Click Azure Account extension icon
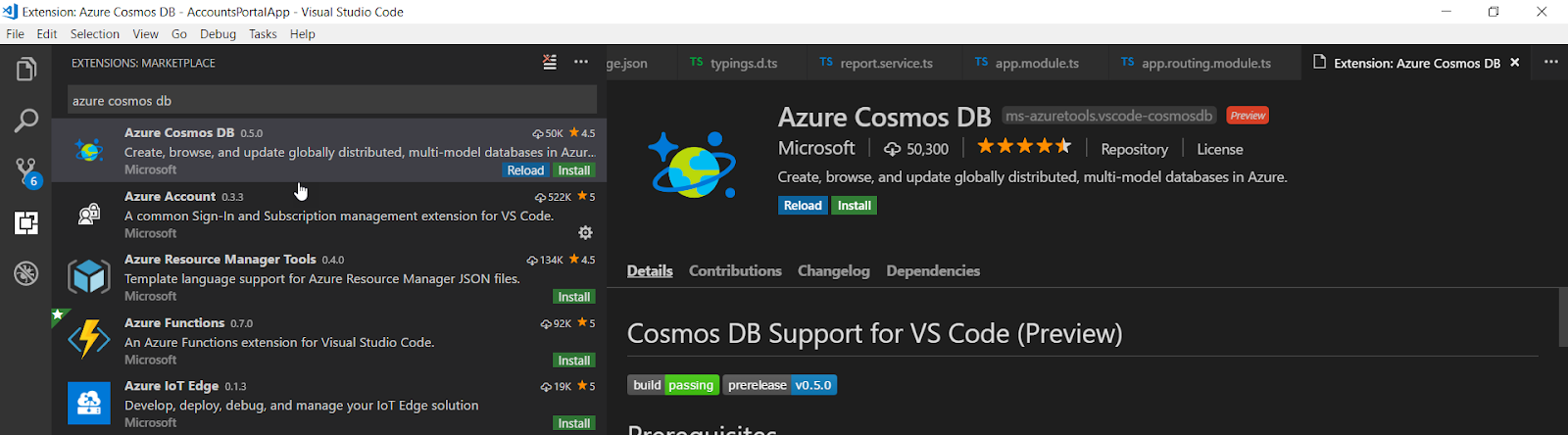Screen dimensions: 1568x435 coord(89,214)
